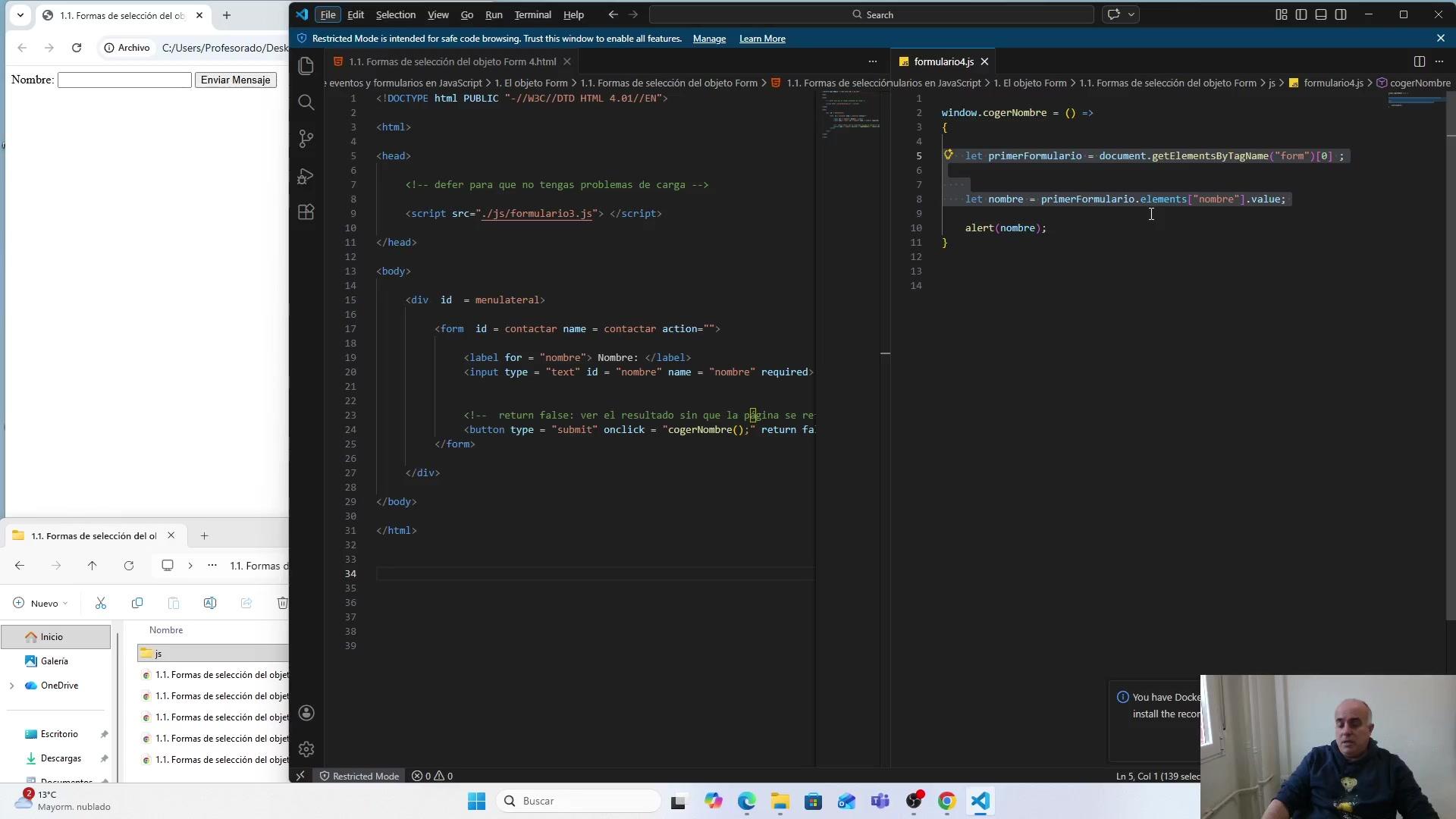
Task: Open the File menu
Action: (x=328, y=14)
